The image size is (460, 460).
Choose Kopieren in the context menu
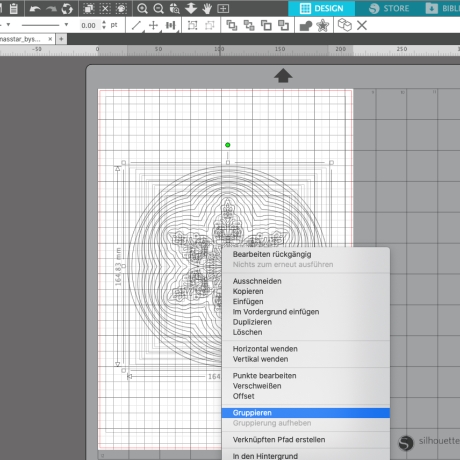248,291
